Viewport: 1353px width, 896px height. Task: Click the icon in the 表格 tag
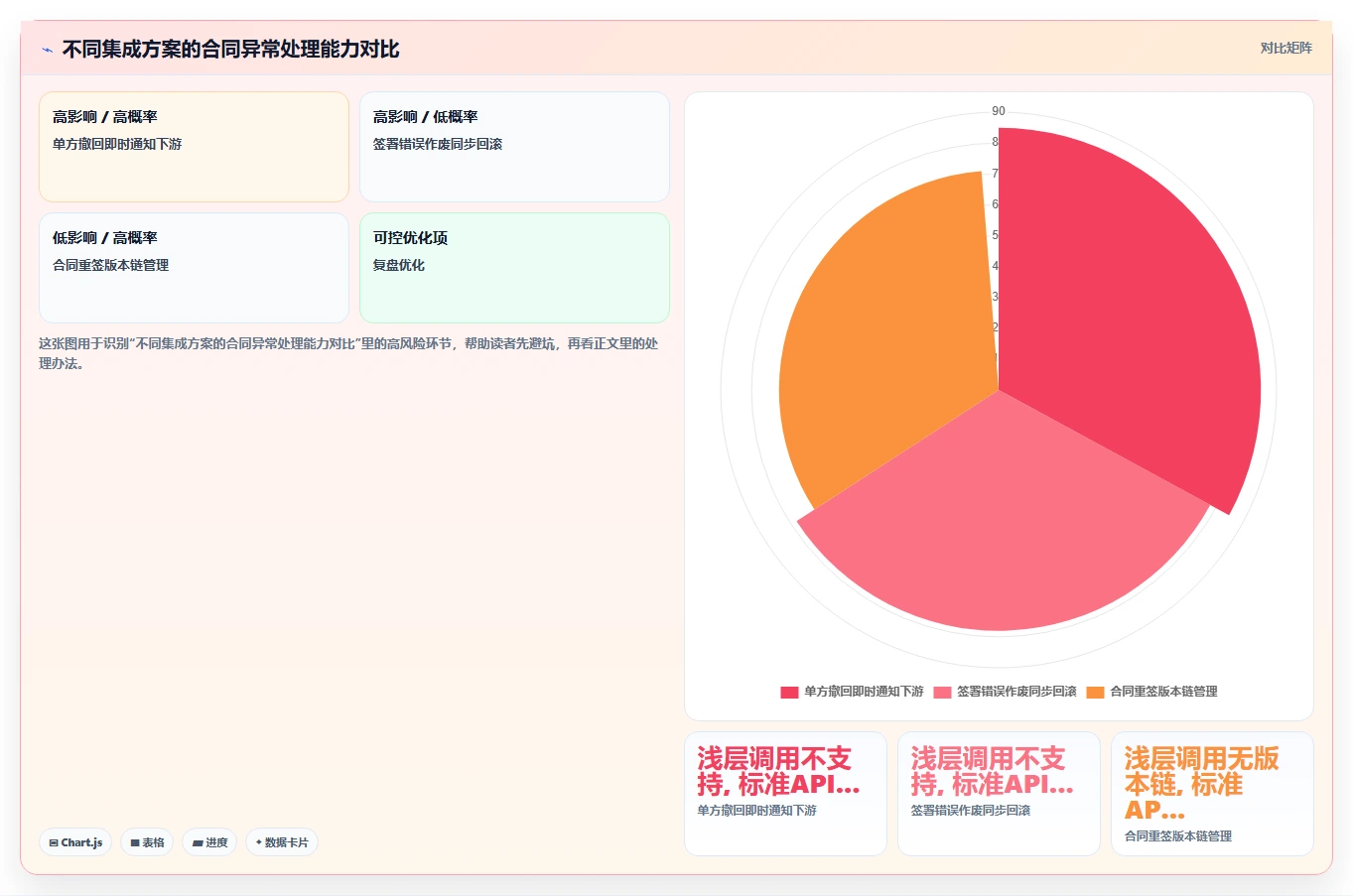coord(135,842)
